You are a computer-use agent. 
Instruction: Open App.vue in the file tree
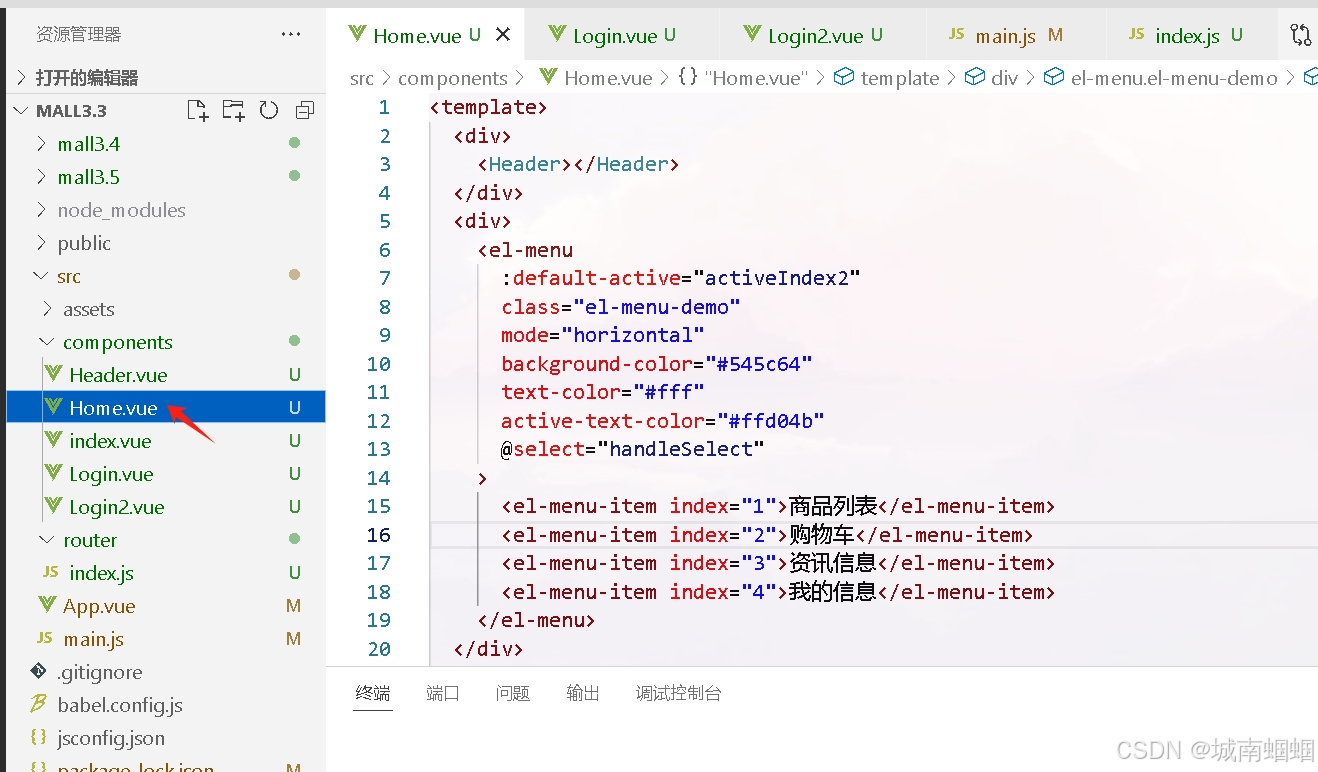pos(166,605)
